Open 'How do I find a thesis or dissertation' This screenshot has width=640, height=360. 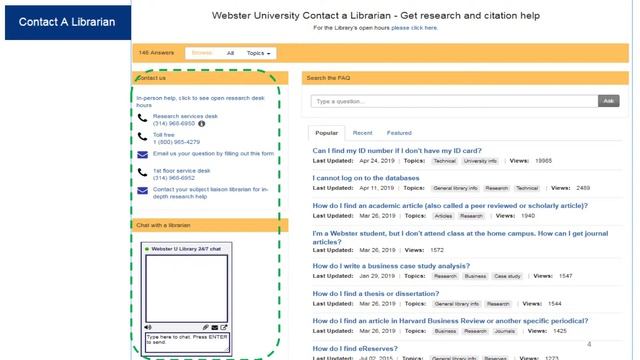tap(376, 293)
